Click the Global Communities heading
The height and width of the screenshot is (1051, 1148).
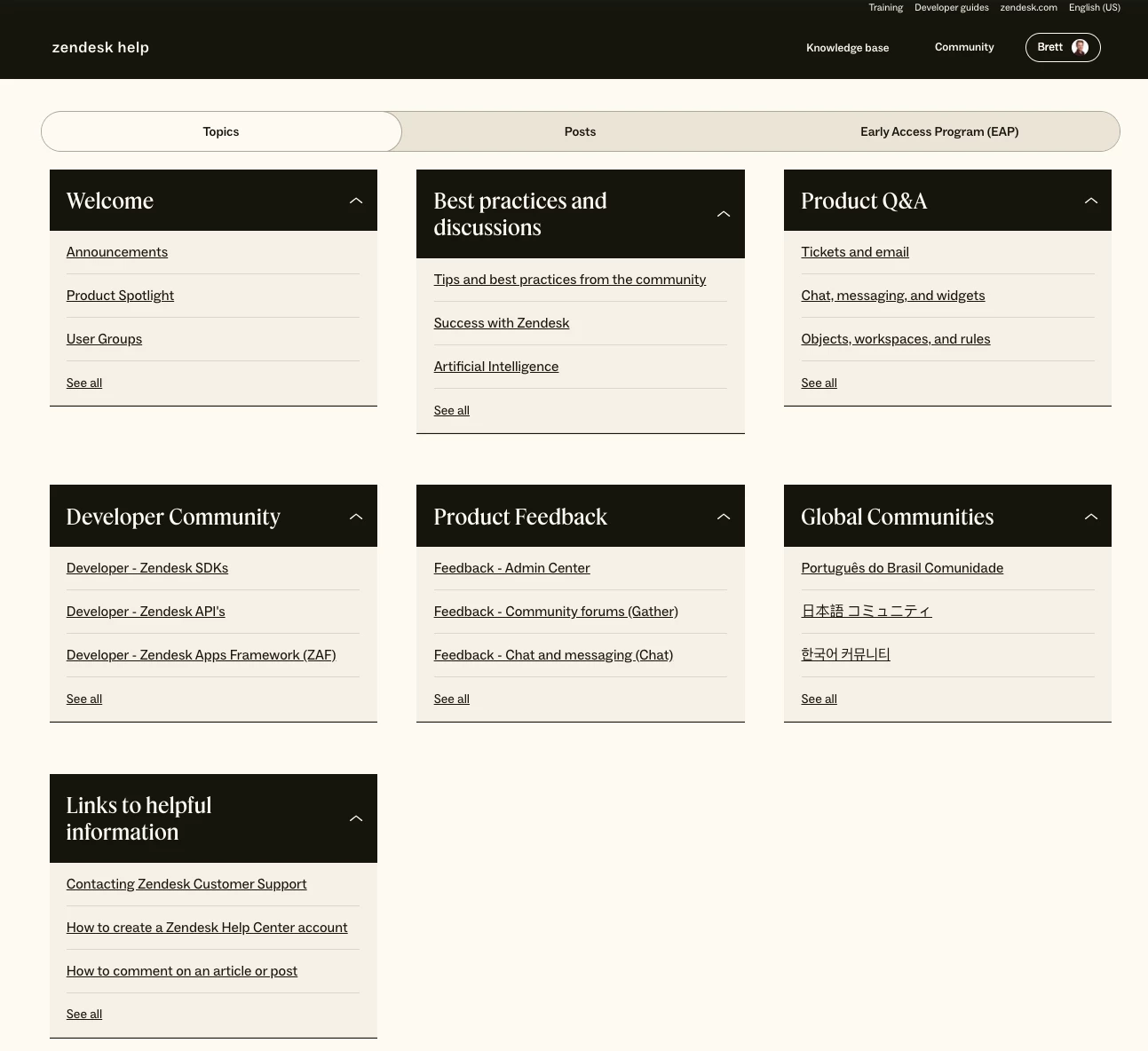click(898, 517)
